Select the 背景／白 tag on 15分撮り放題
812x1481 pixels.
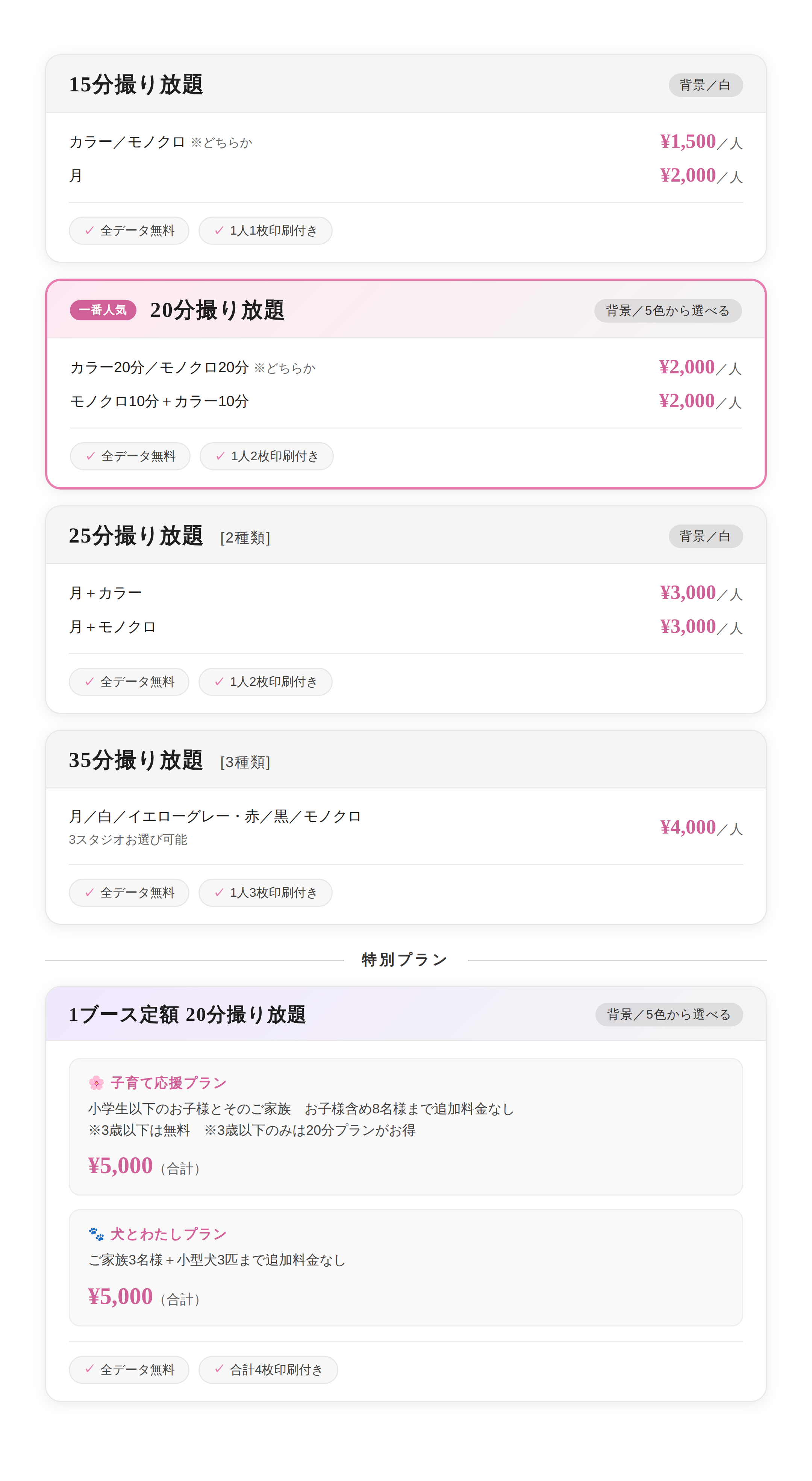coord(705,85)
